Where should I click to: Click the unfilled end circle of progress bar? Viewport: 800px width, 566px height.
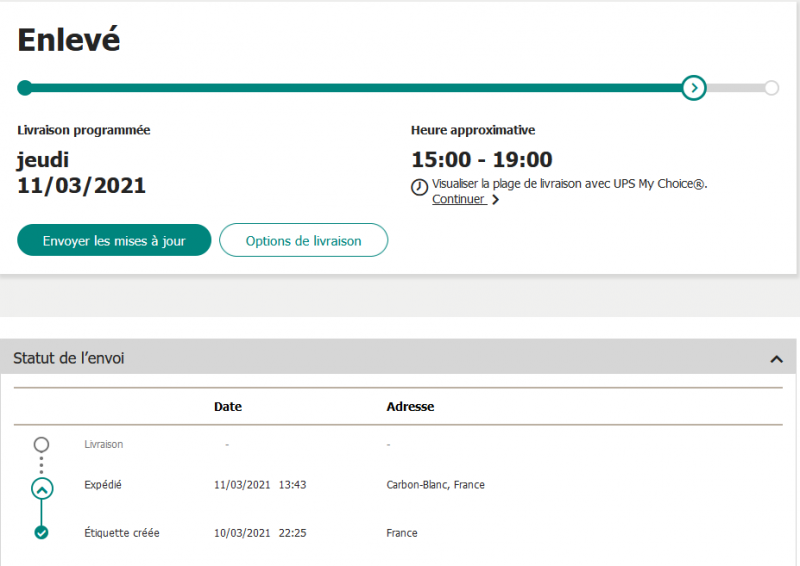click(x=771, y=88)
